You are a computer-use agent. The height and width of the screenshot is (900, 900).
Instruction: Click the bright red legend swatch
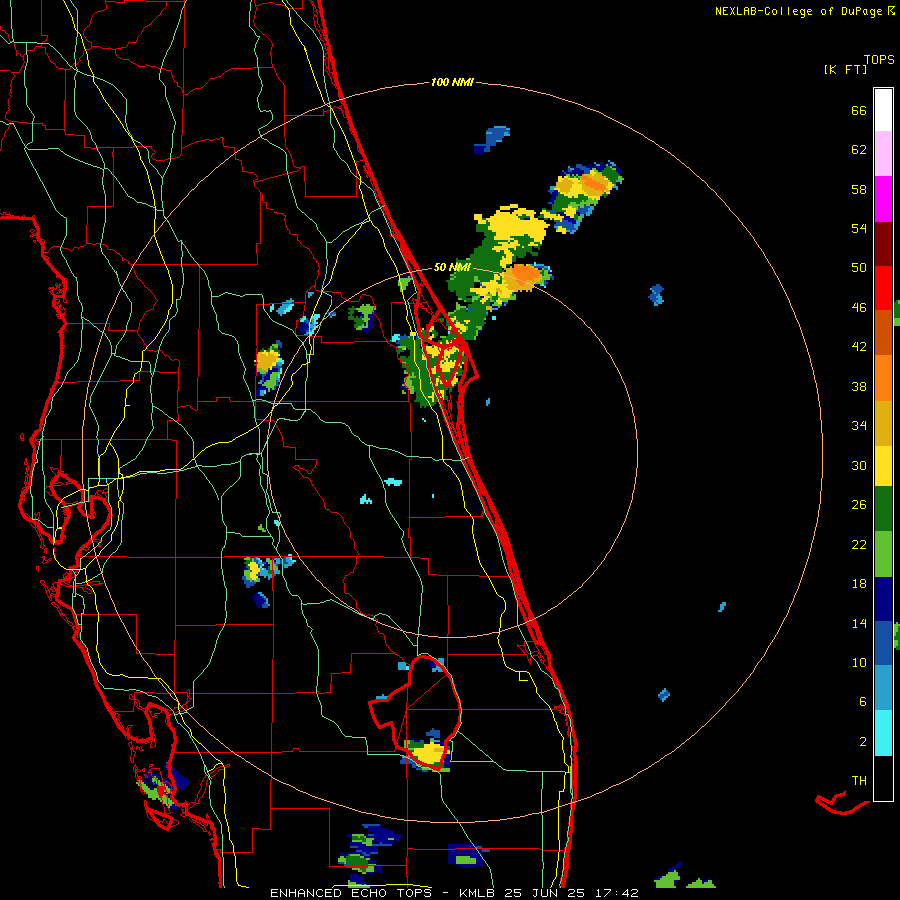[883, 288]
